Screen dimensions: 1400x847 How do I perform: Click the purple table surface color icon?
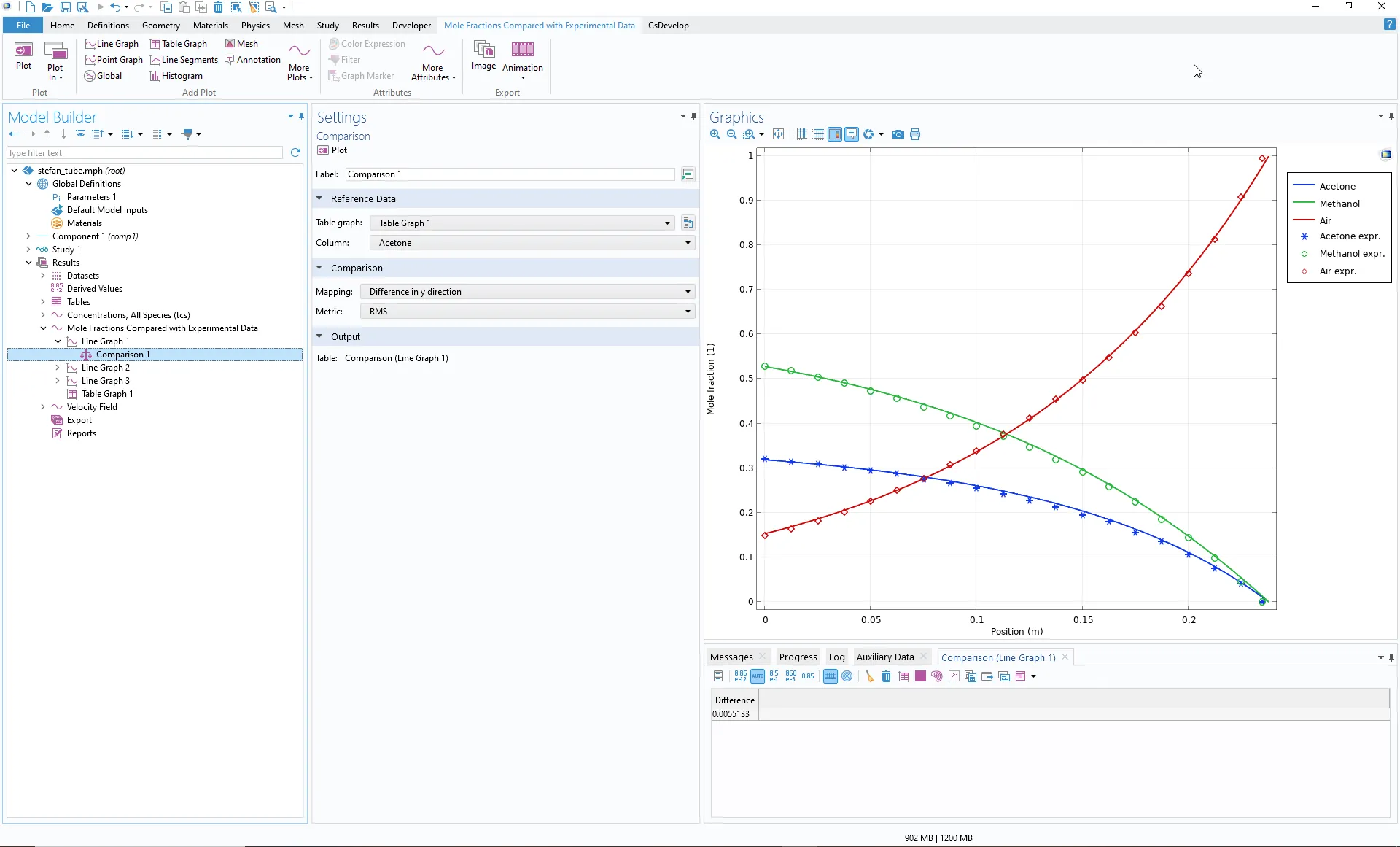point(920,676)
